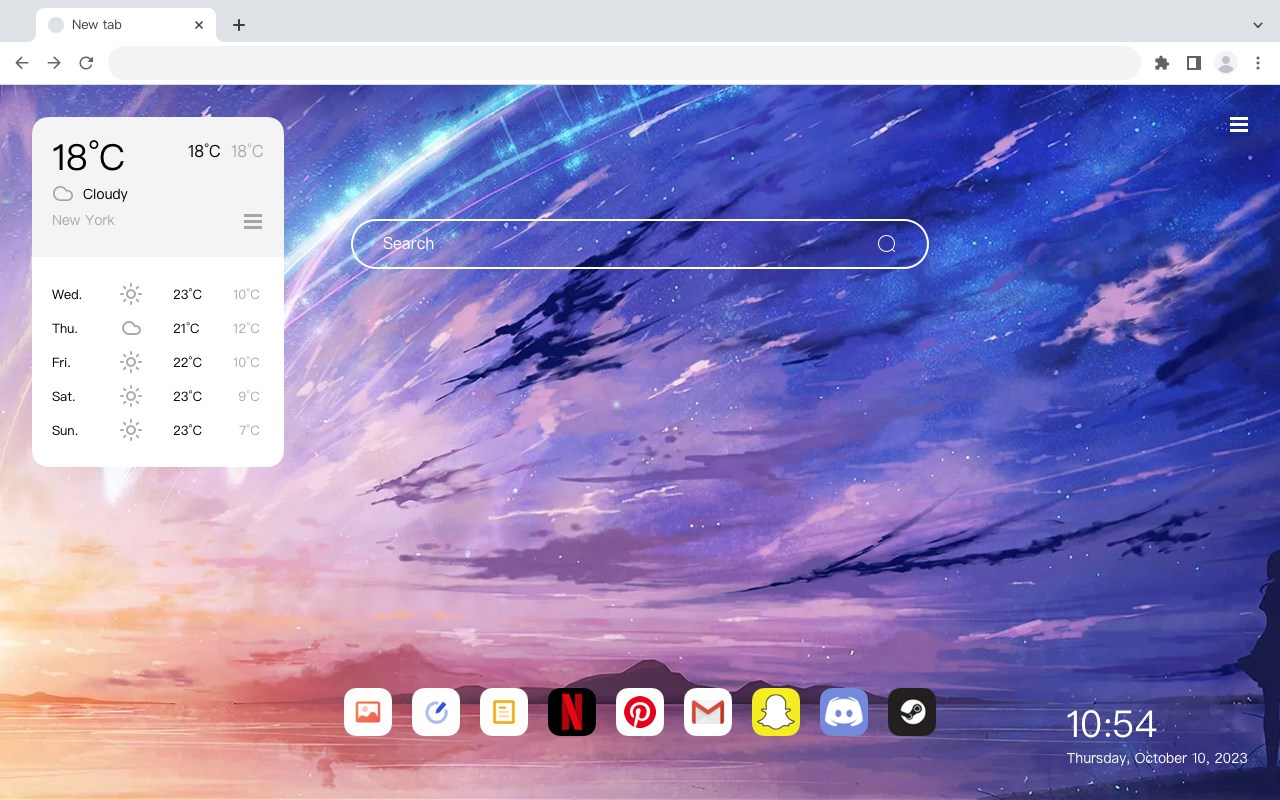Click Friday's sunny forecast icon
Screen dimensions: 1280x800
[x=131, y=362]
